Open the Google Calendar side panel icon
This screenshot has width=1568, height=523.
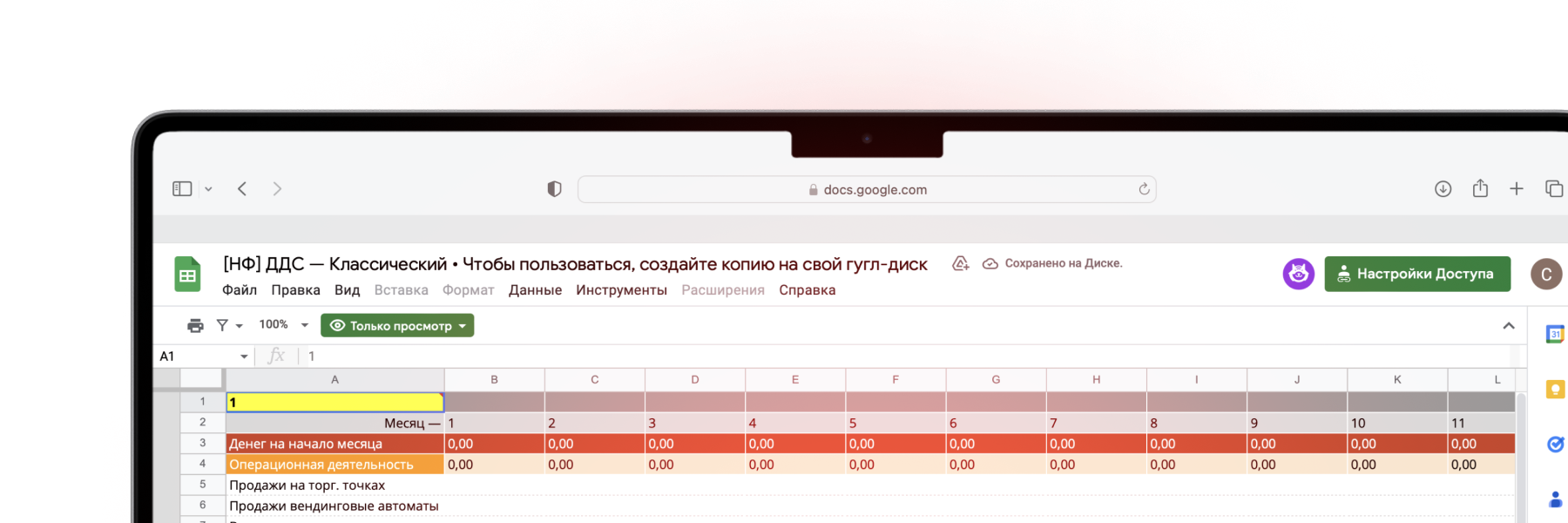click(1555, 334)
